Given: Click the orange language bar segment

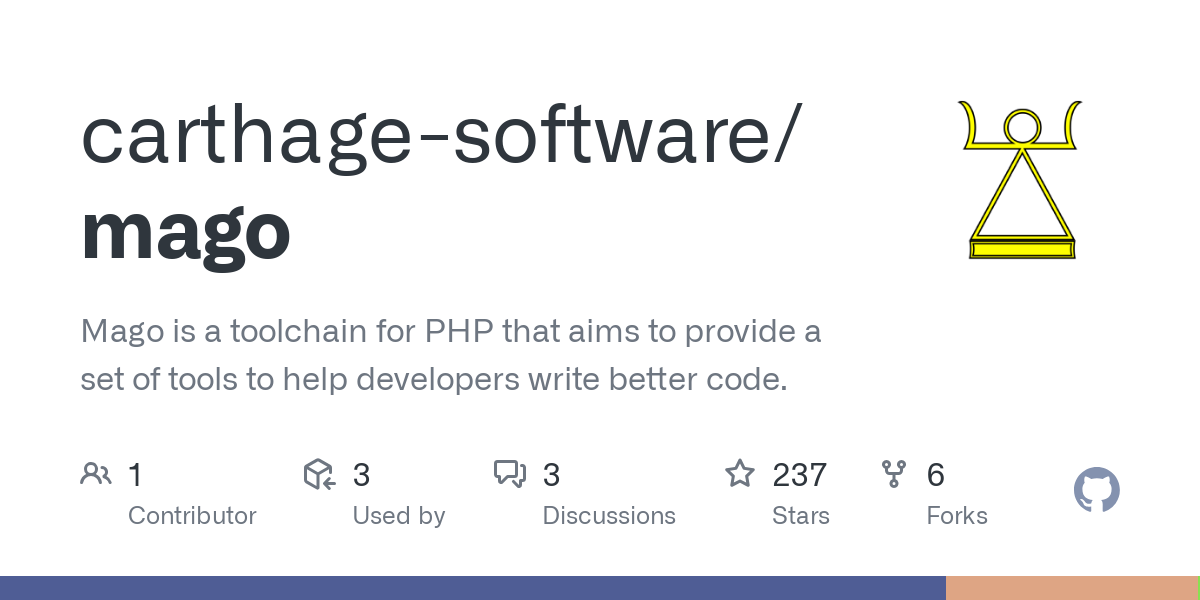Looking at the screenshot, I should click(x=1070, y=588).
